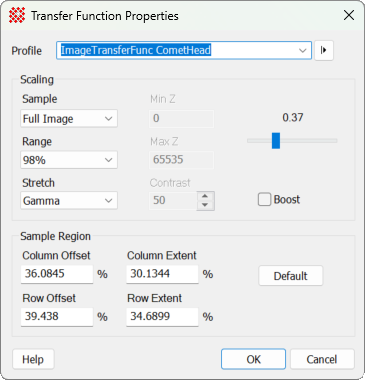Click the Row Extent input field
The height and width of the screenshot is (380, 365).
[162, 317]
